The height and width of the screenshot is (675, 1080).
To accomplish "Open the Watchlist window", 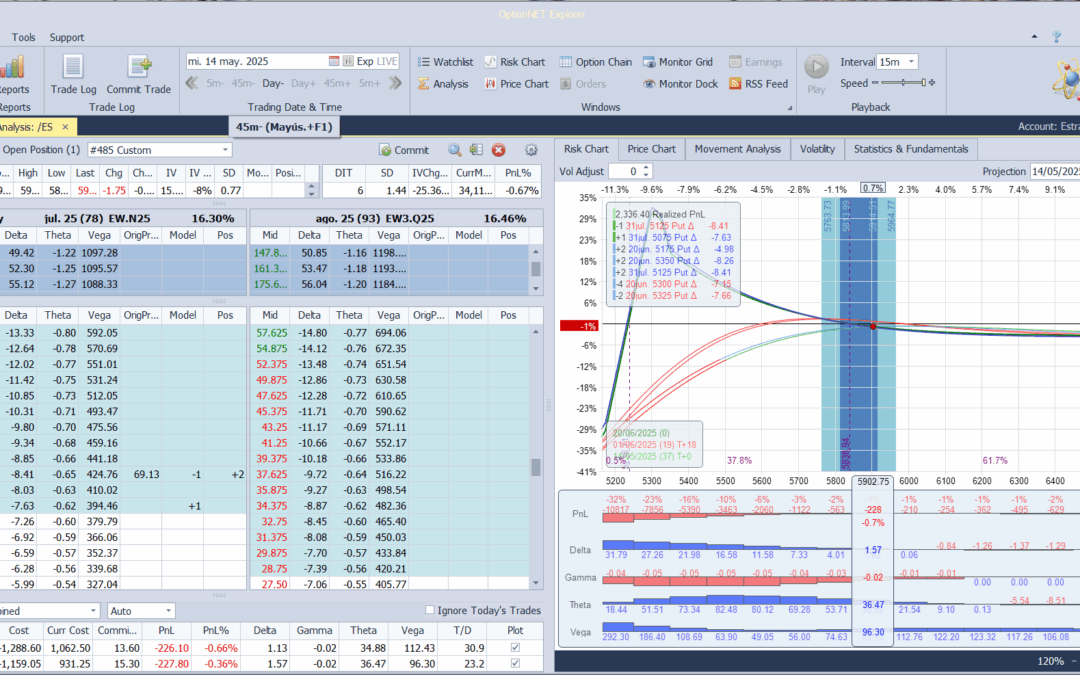I will [445, 62].
